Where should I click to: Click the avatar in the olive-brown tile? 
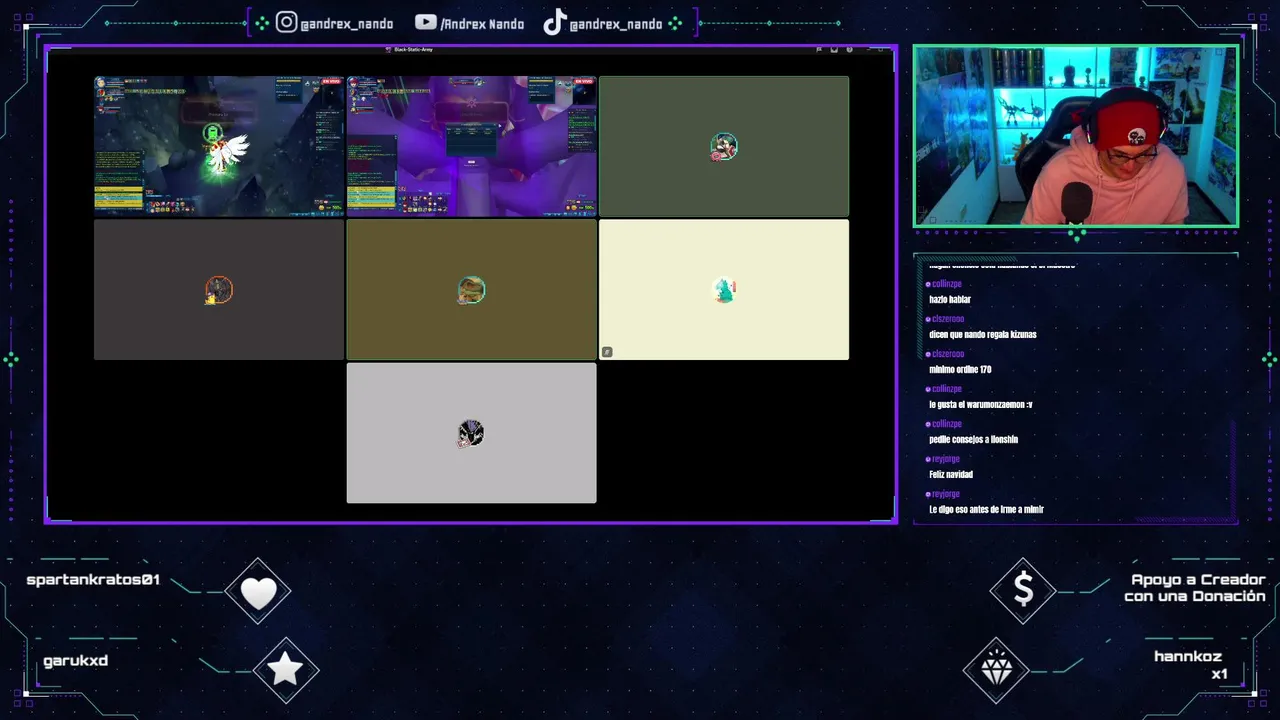tap(471, 290)
